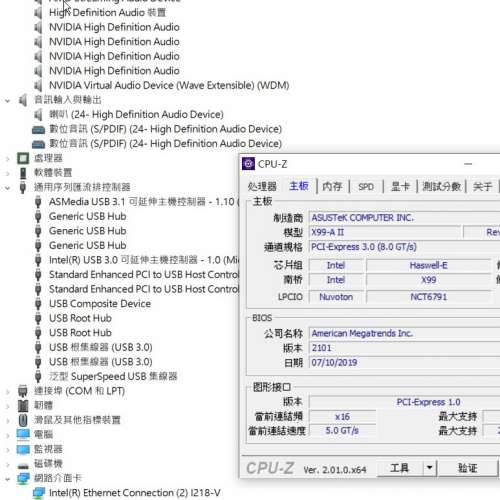This screenshot has width=500, height=500.
Task: Collapse the 通用序列匯流排控制器 node
Action: click(7, 188)
